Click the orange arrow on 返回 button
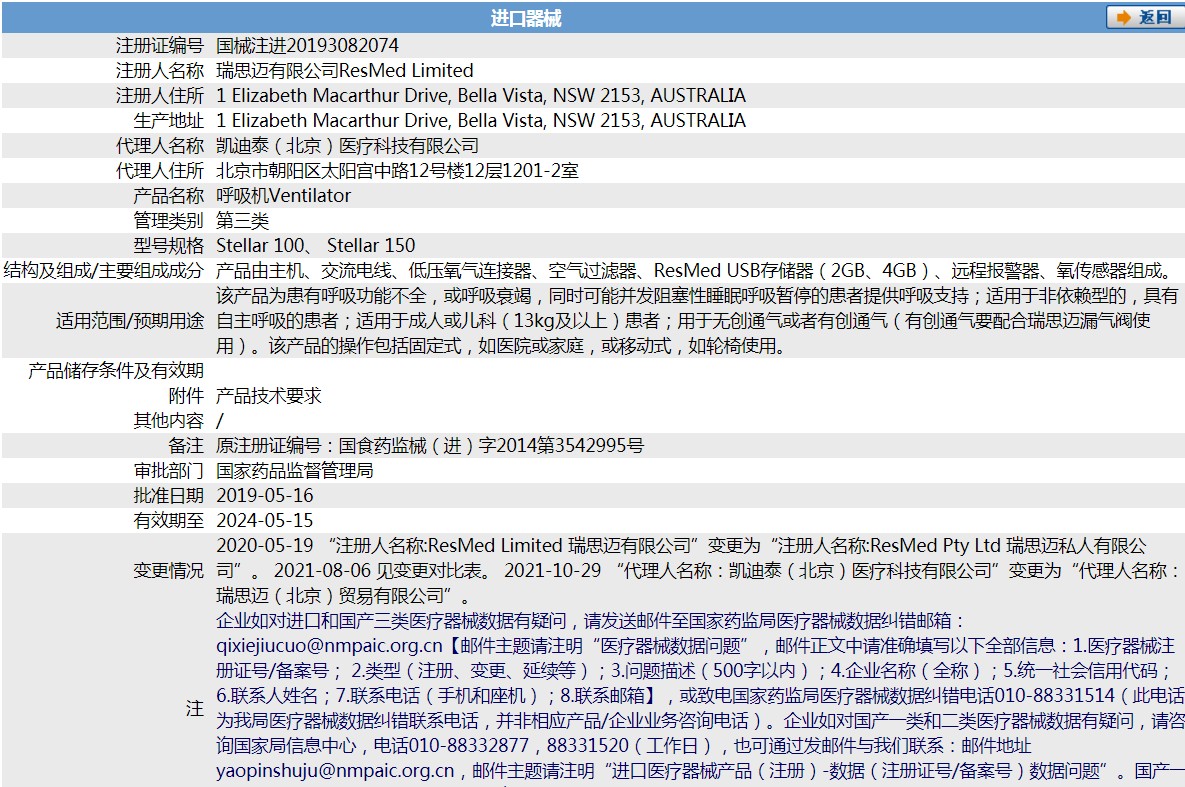Viewport: 1185px width, 787px height. point(1124,17)
